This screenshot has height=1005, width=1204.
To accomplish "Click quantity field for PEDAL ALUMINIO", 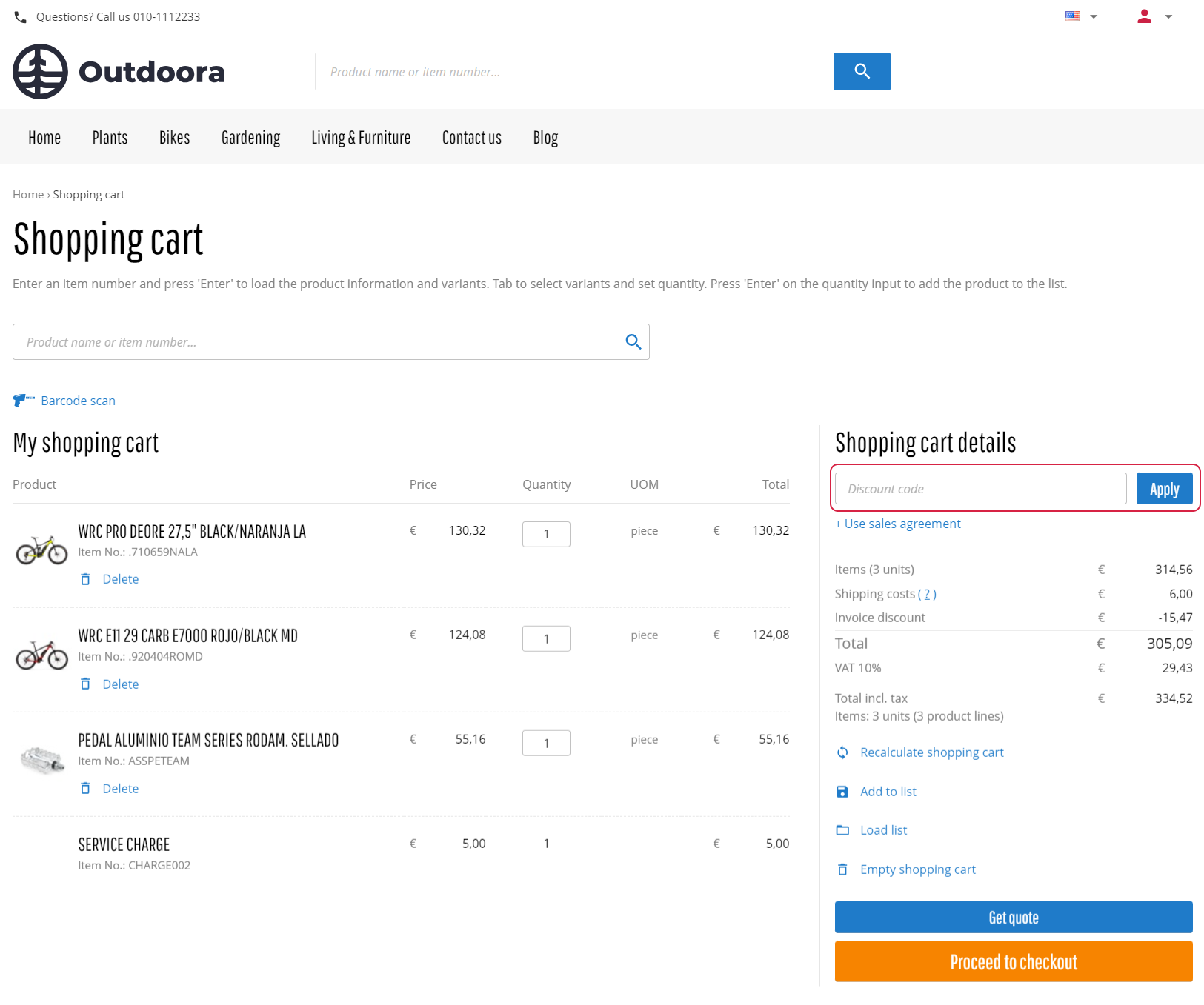I will point(546,743).
